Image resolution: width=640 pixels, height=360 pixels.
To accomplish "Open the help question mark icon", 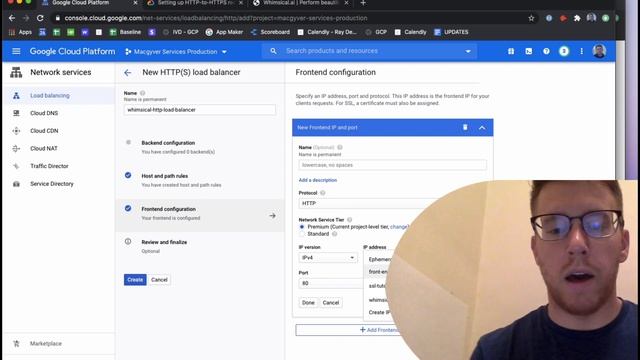I will [x=546, y=51].
